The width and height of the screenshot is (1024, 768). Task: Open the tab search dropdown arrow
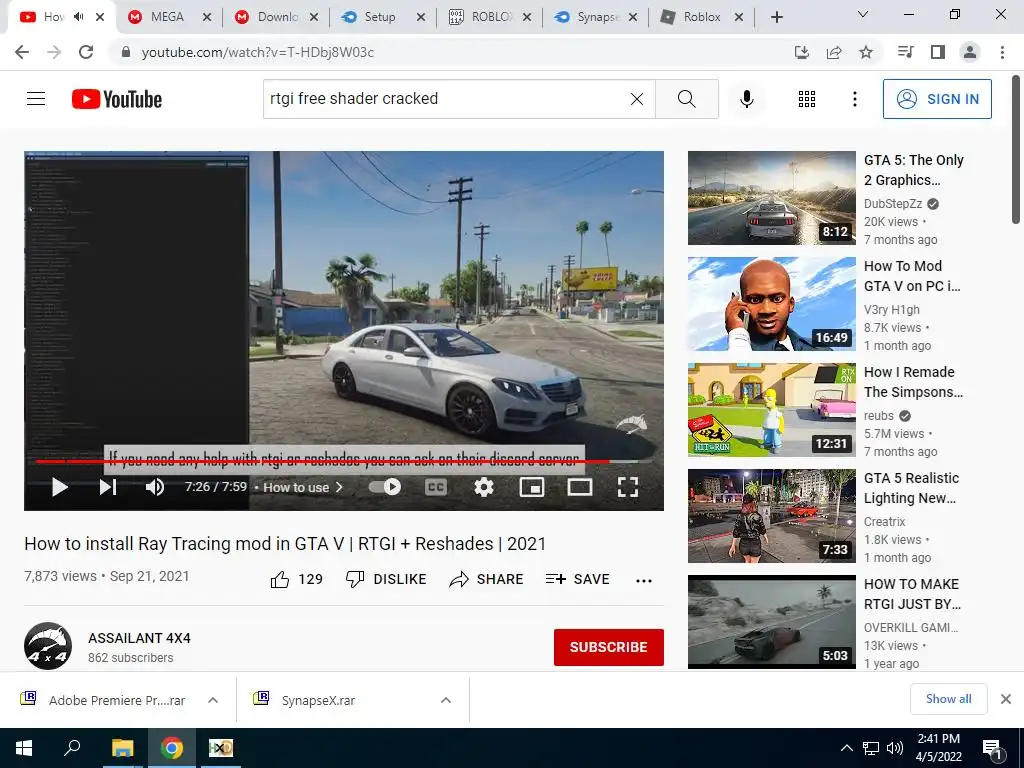point(863,14)
